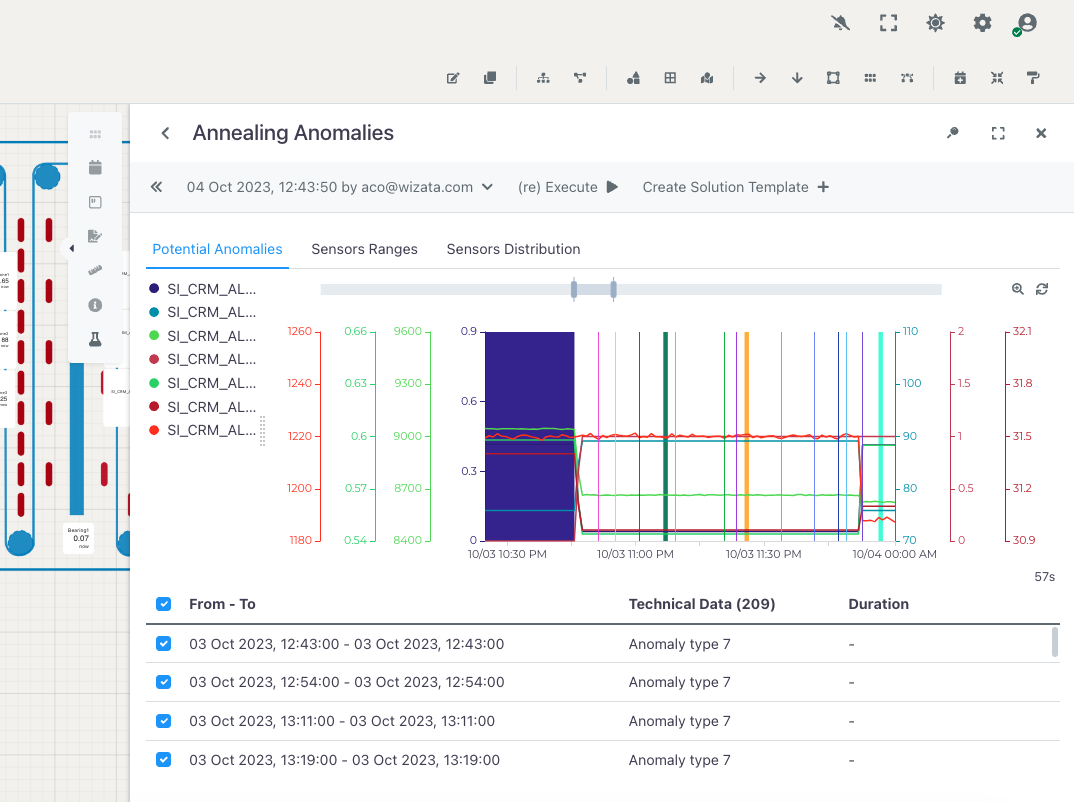Image resolution: width=1074 pixels, height=802 pixels.
Task: Expand the Annealing Anomalies panel to fullscreen
Action: pos(998,134)
